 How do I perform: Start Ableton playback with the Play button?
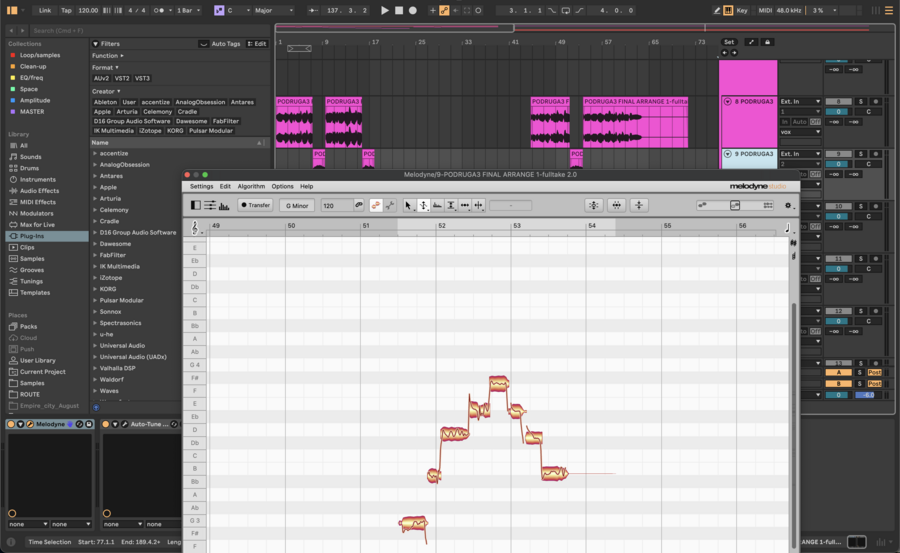point(385,10)
